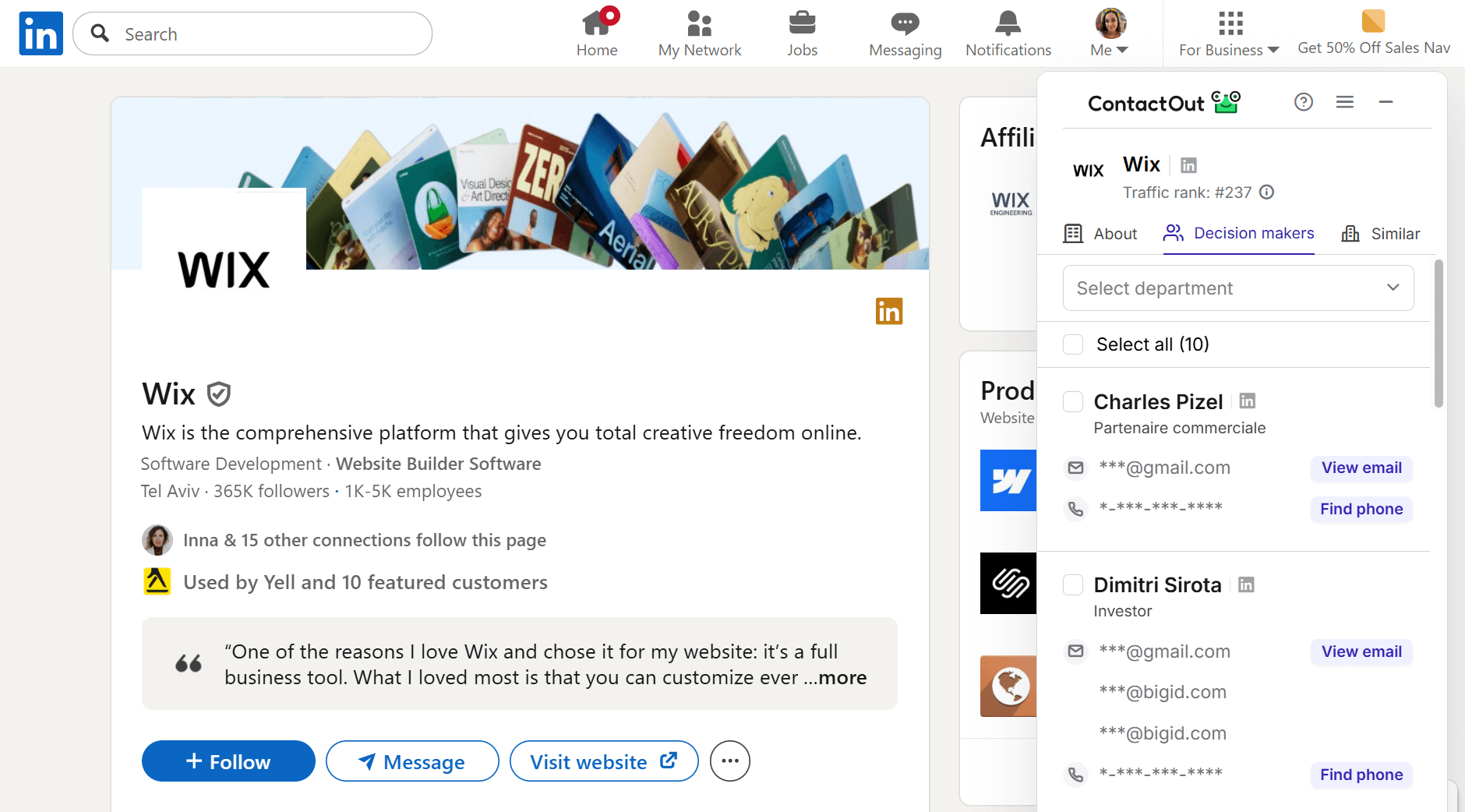Switch to the About tab in ContactOut
1465x812 pixels.
(x=1100, y=234)
